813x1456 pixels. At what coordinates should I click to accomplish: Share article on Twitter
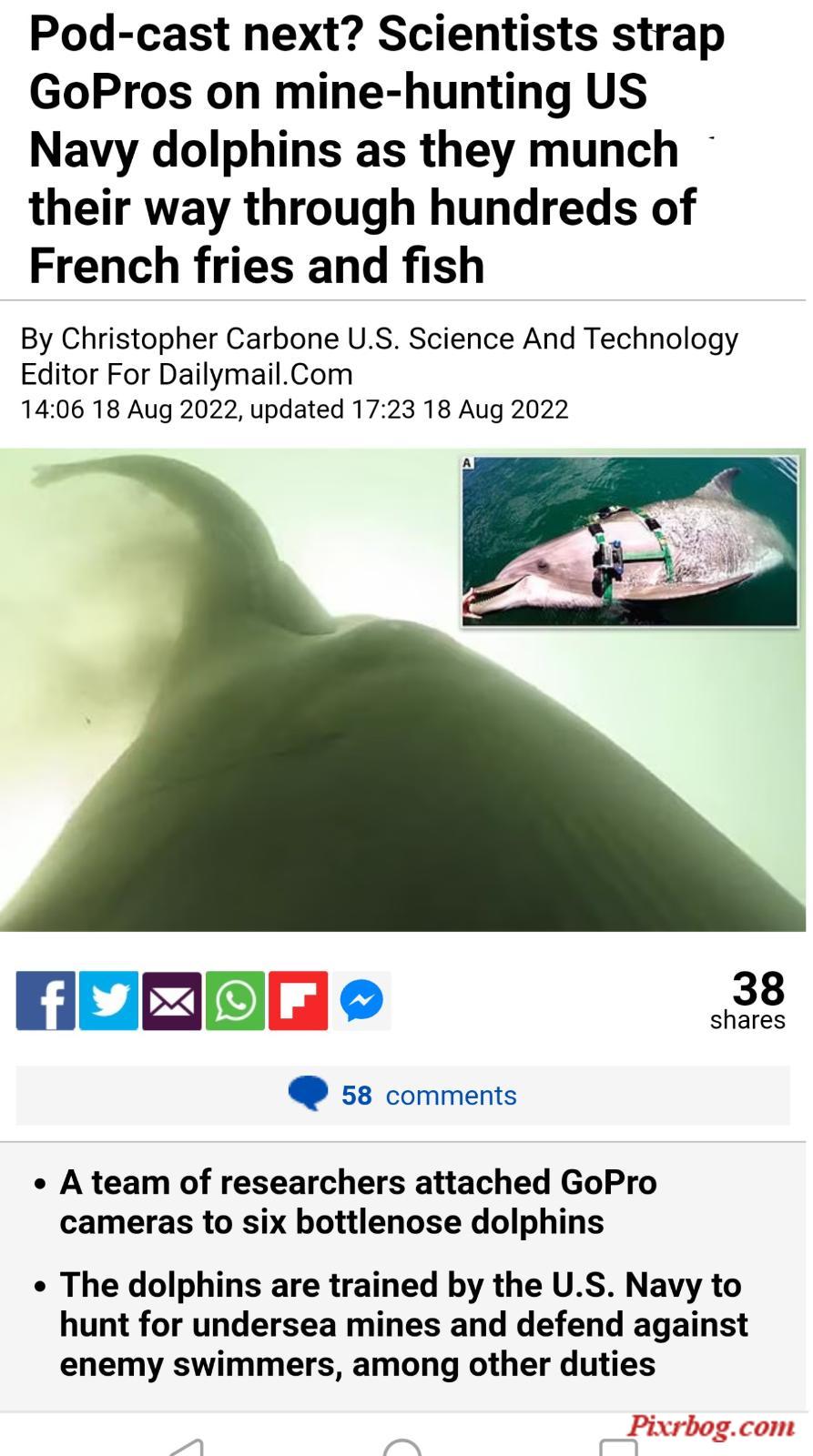pyautogui.click(x=108, y=1001)
